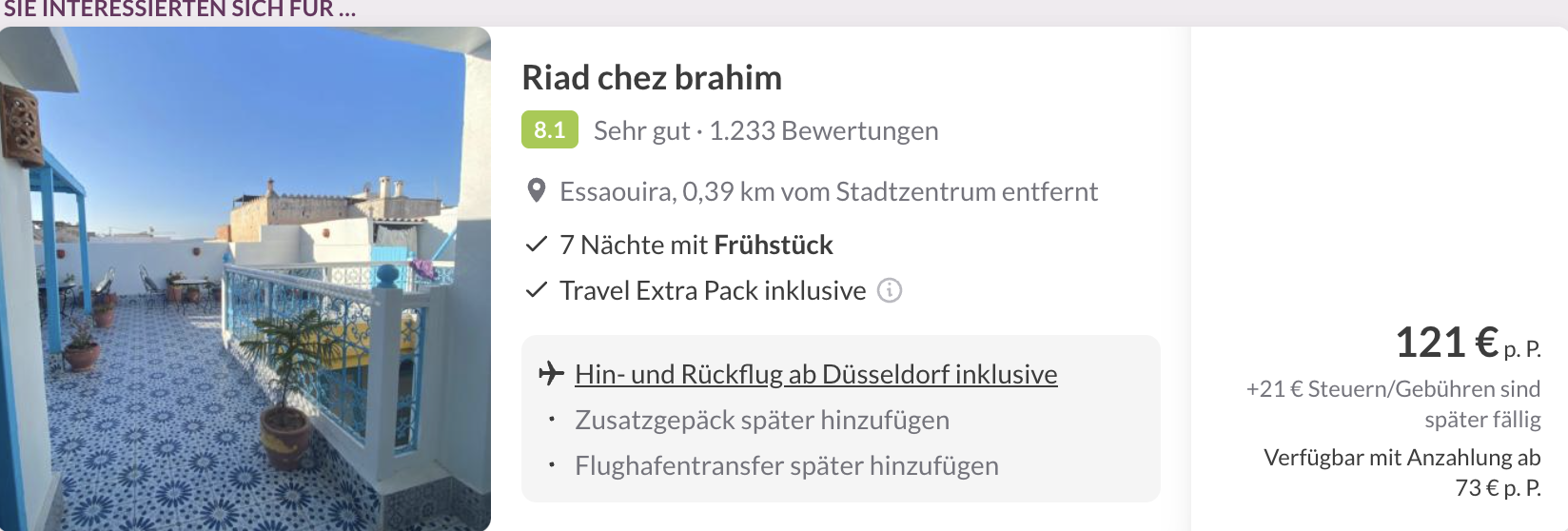Image resolution: width=1568 pixels, height=531 pixels.
Task: Click the green 8.1 rating badge
Action: [549, 130]
